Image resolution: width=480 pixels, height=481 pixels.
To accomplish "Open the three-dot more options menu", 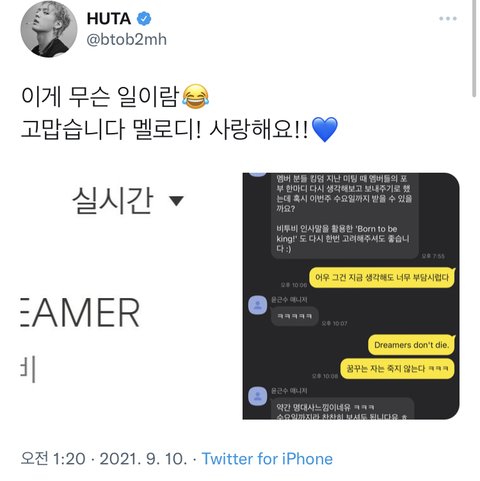I will (448, 19).
